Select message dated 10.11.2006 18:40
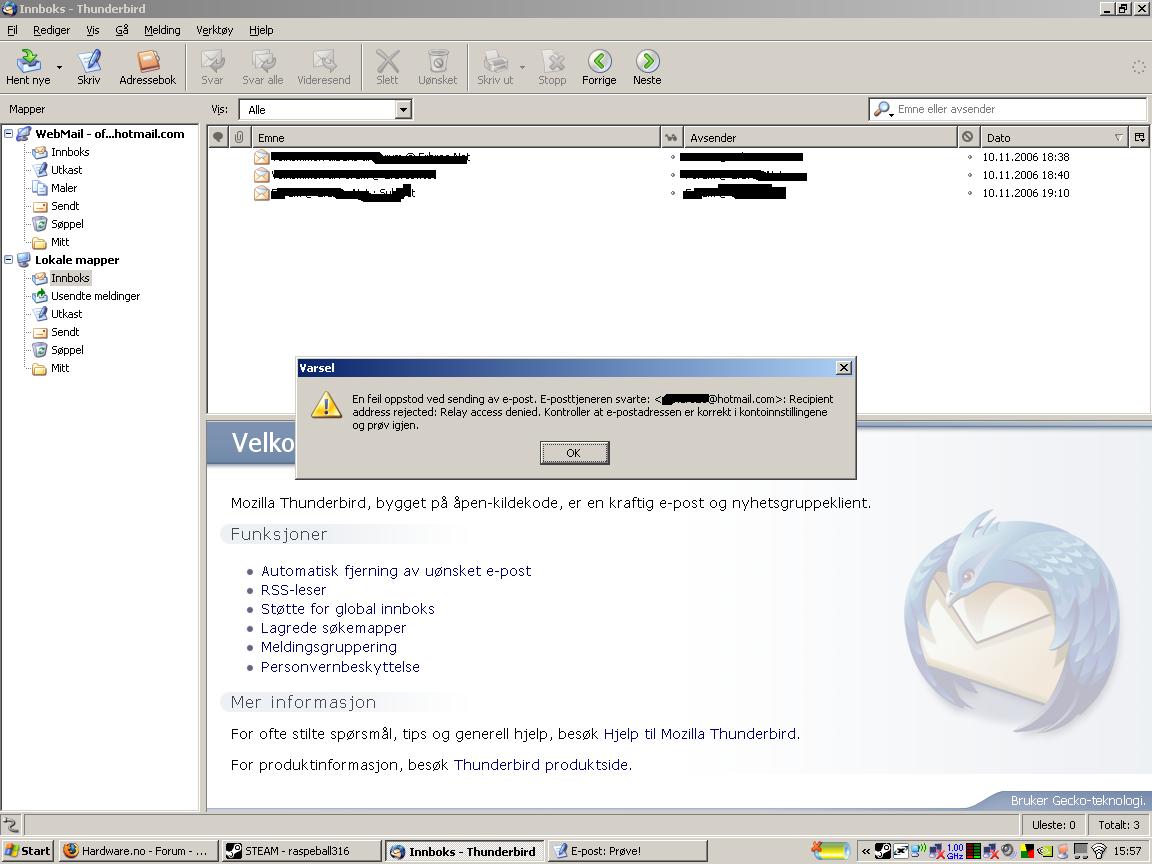1152x864 pixels. point(679,175)
